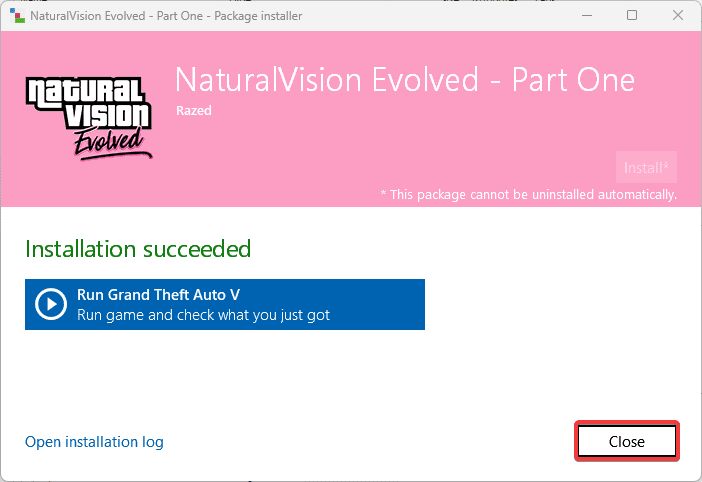Minimize the package installer window
The height and width of the screenshot is (482, 702).
click(x=585, y=16)
